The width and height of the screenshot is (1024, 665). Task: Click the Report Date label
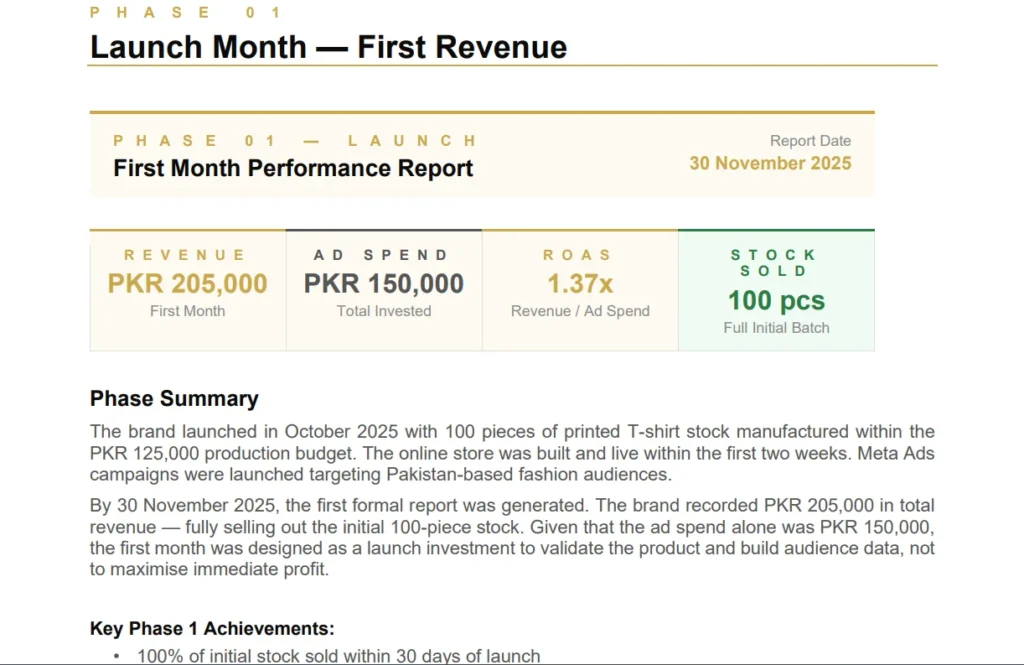pyautogui.click(x=810, y=140)
